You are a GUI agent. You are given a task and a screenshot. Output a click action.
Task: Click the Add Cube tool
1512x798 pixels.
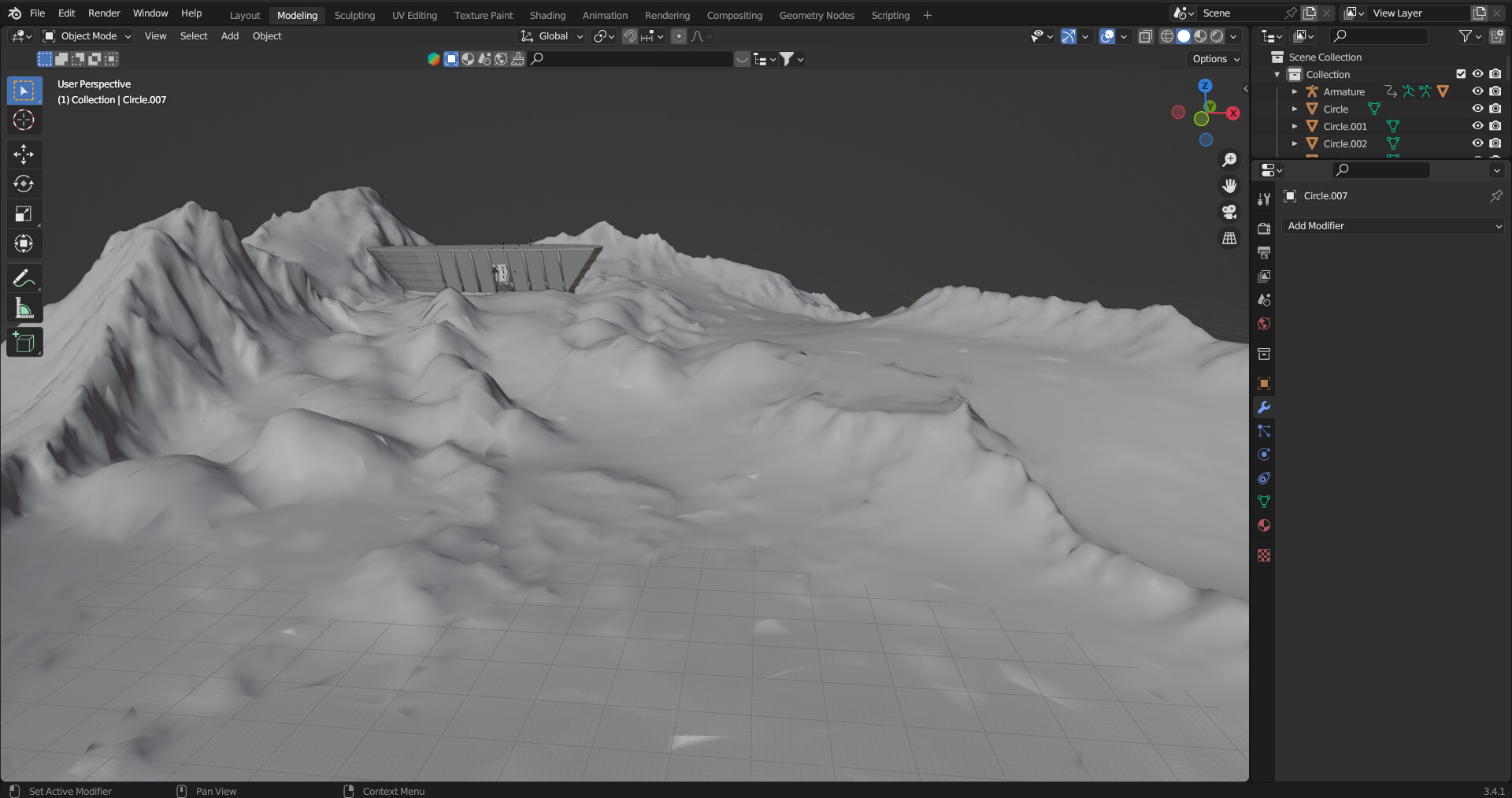tap(24, 343)
